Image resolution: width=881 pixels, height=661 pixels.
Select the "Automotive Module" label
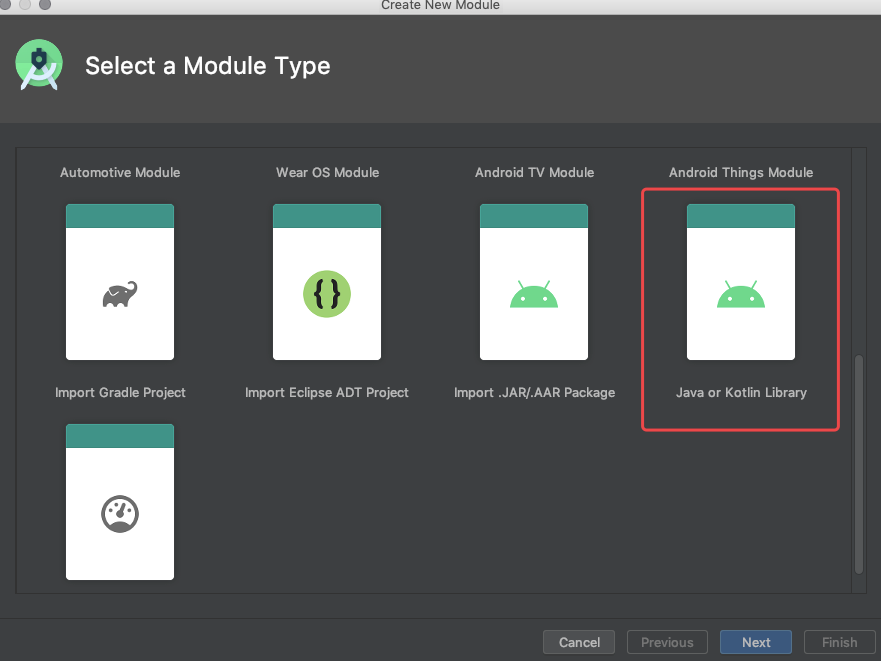click(120, 173)
